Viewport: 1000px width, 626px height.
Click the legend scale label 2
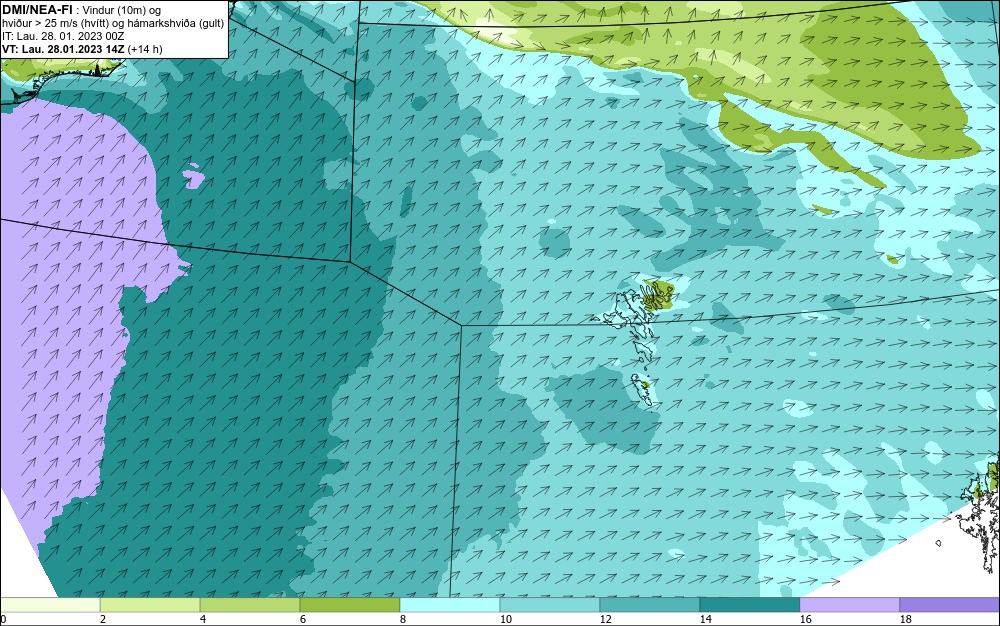[103, 619]
